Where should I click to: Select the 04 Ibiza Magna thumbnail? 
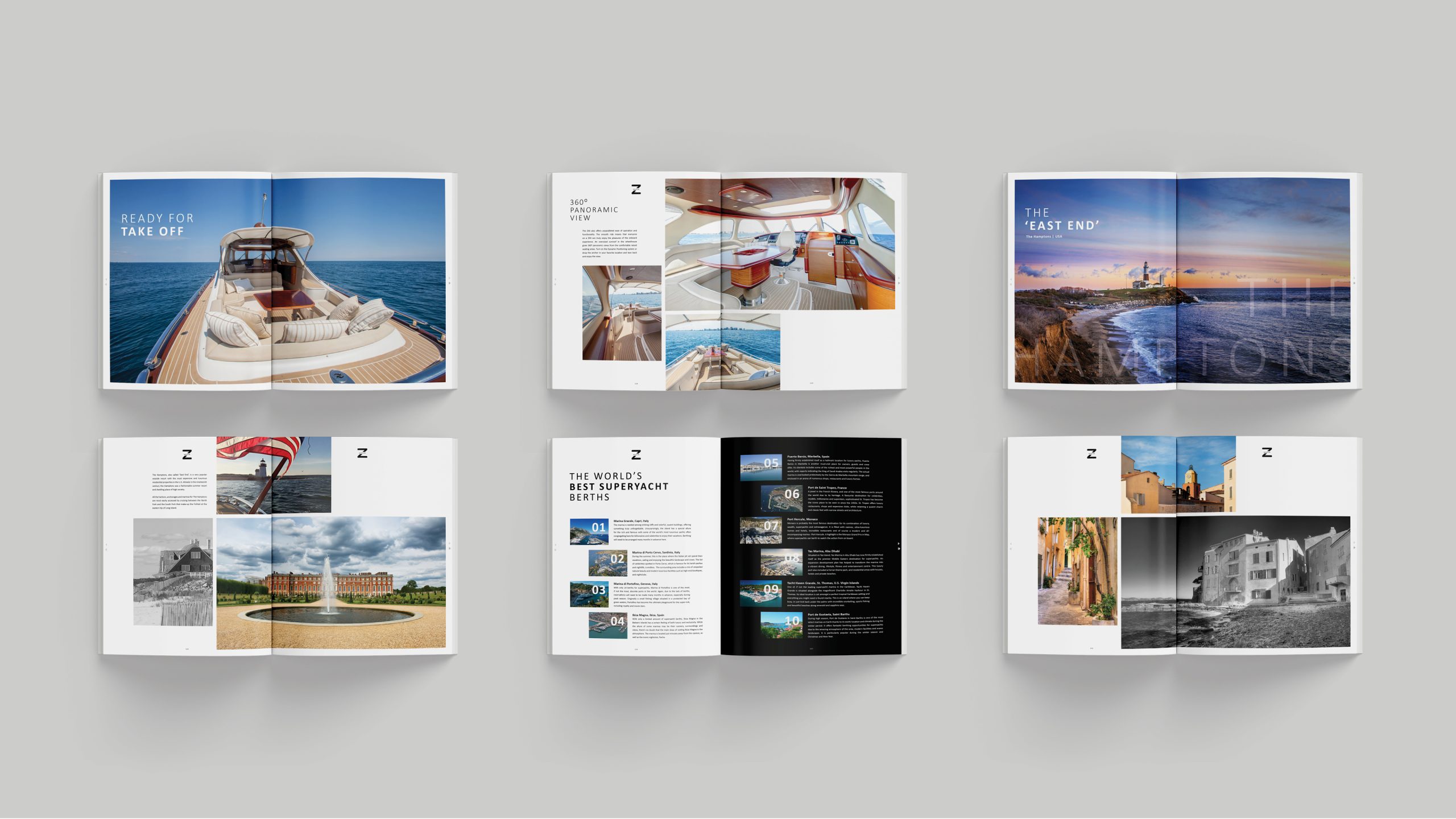pyautogui.click(x=607, y=625)
